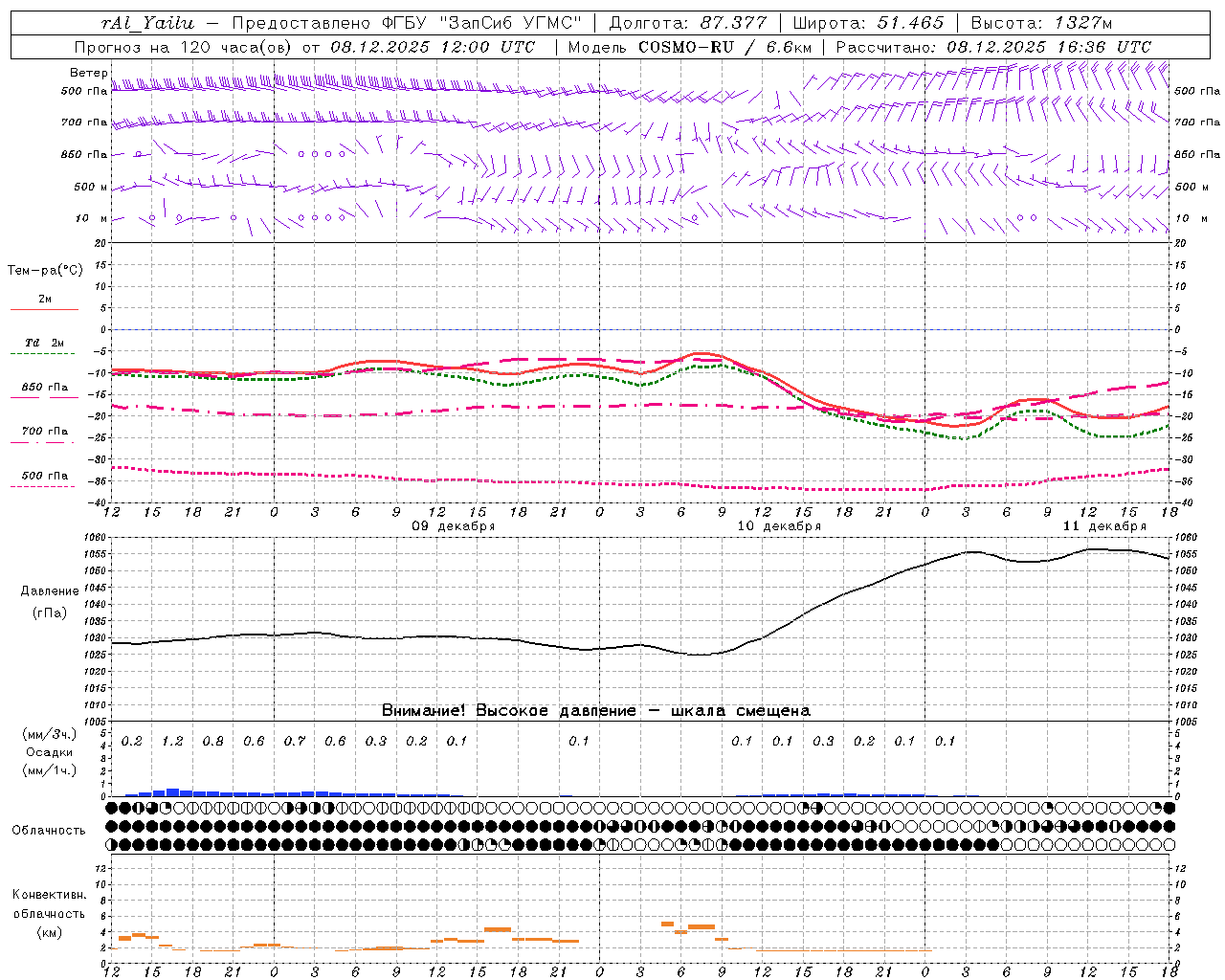Click the station name rAl_Yailu
Viewport: 1225px width, 980px height.
(x=148, y=23)
